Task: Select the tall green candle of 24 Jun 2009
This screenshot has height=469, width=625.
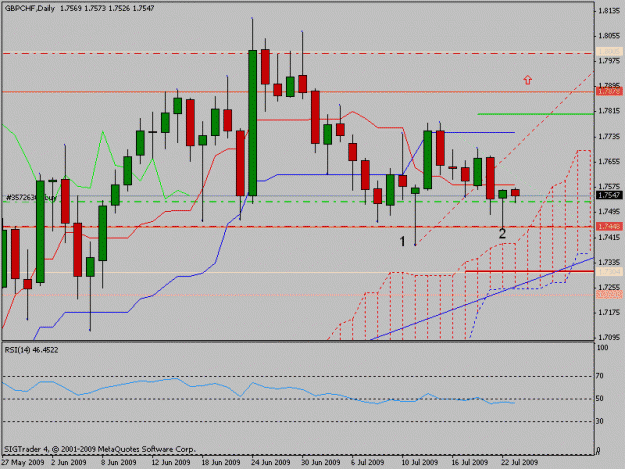Action: click(x=252, y=123)
